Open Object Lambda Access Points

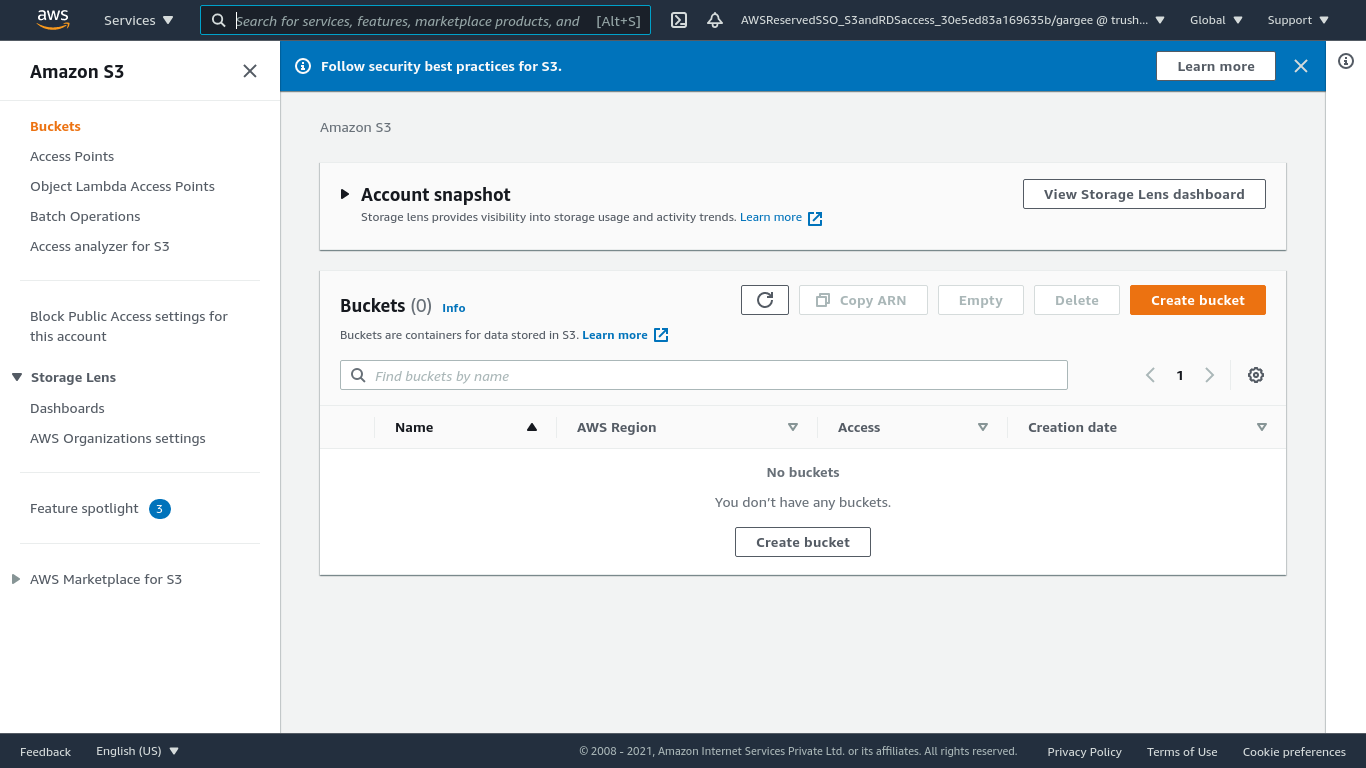pyautogui.click(x=122, y=186)
